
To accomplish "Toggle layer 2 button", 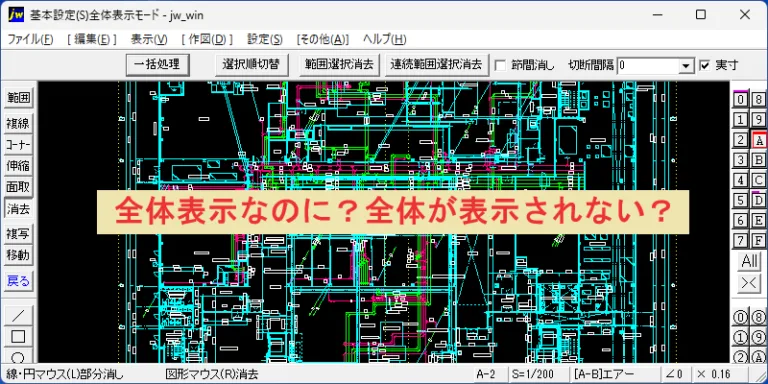I will (x=741, y=140).
